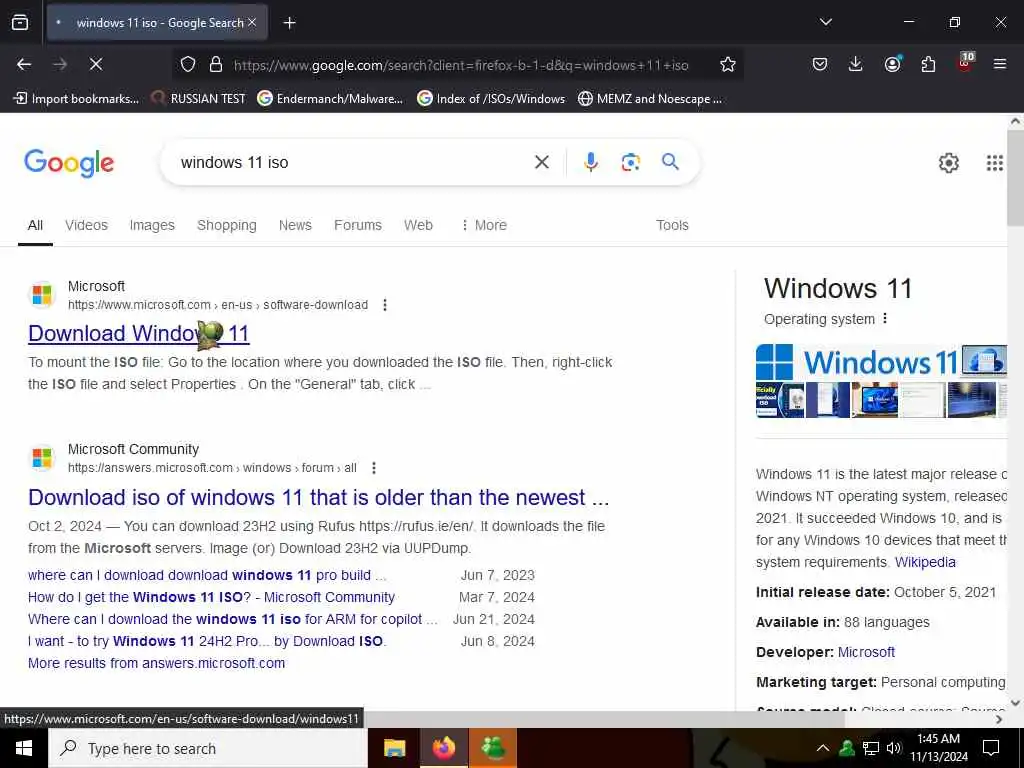Open volume control in system tray
This screenshot has height=768, width=1024.
(x=894, y=748)
